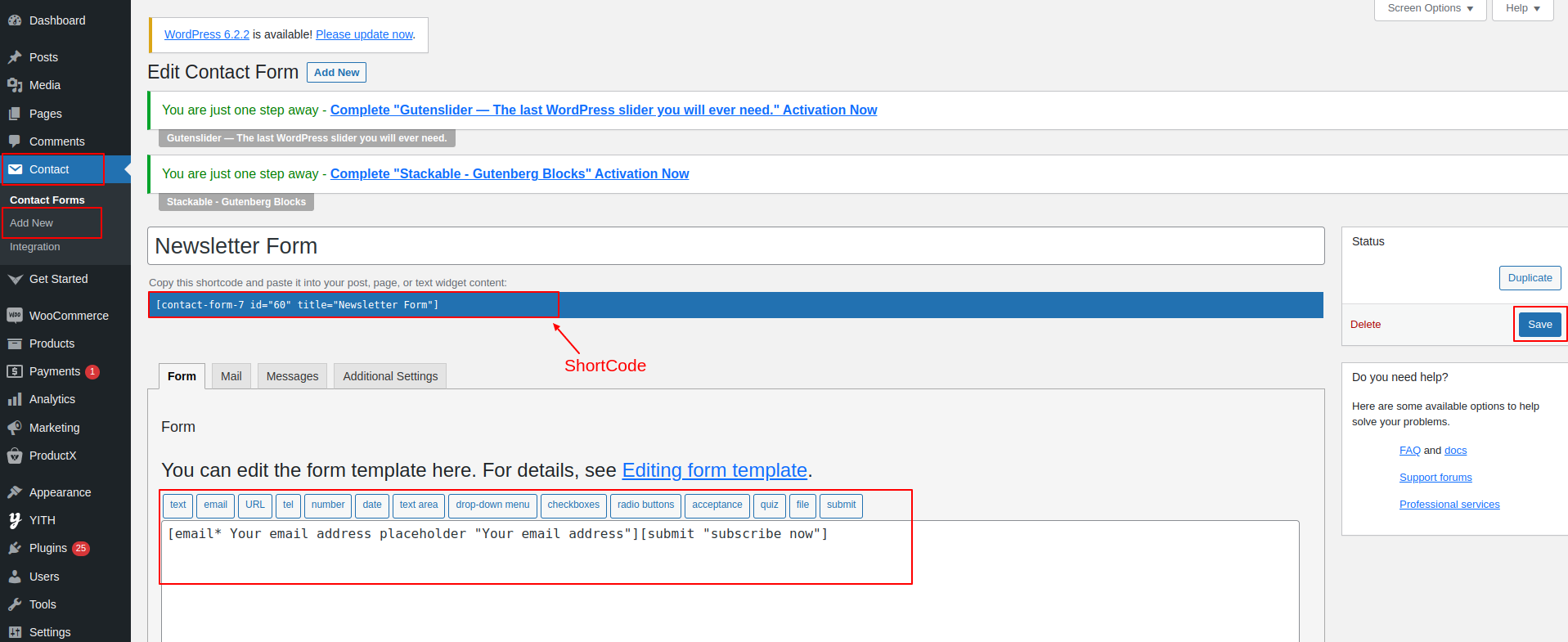Insert a text area form tag
1568x642 pixels.
click(x=419, y=505)
